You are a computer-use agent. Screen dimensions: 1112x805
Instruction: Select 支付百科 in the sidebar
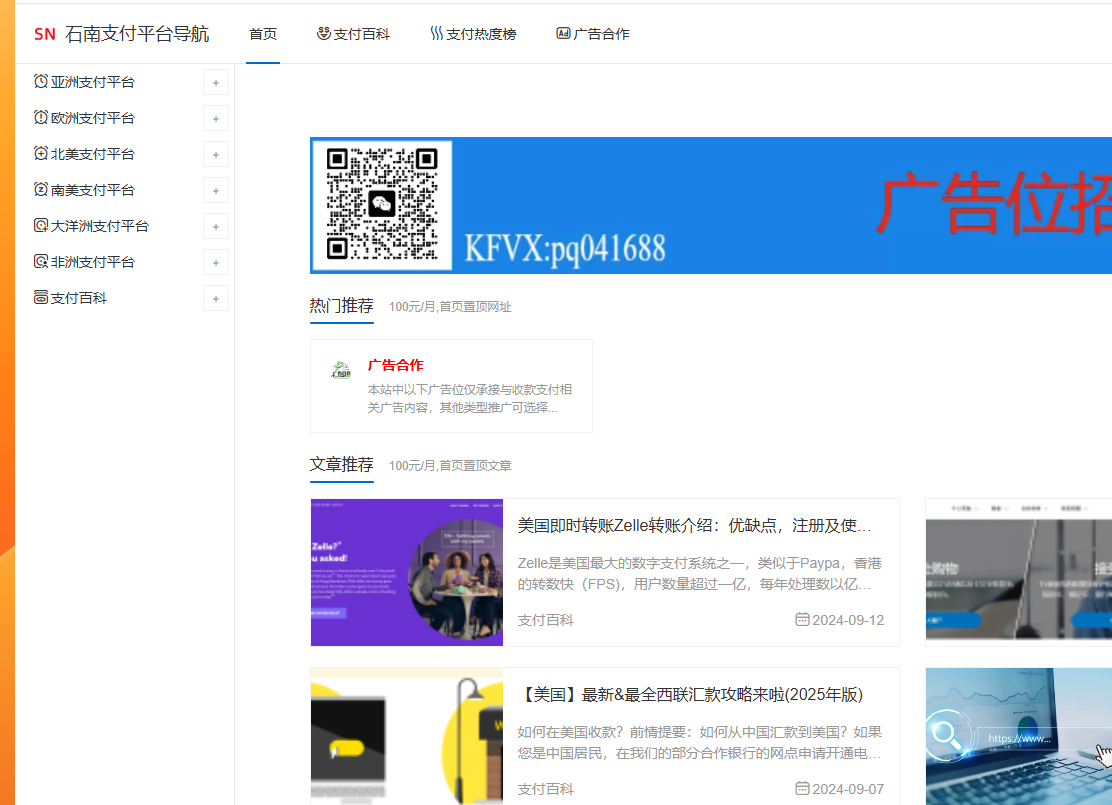pyautogui.click(x=79, y=299)
